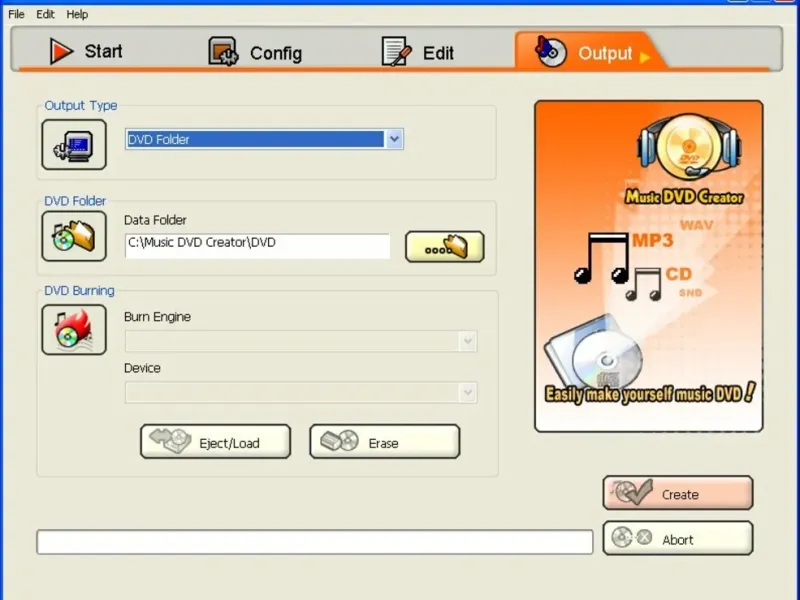Click the DVD Burning flame disc icon
This screenshot has height=600, width=800.
[74, 330]
